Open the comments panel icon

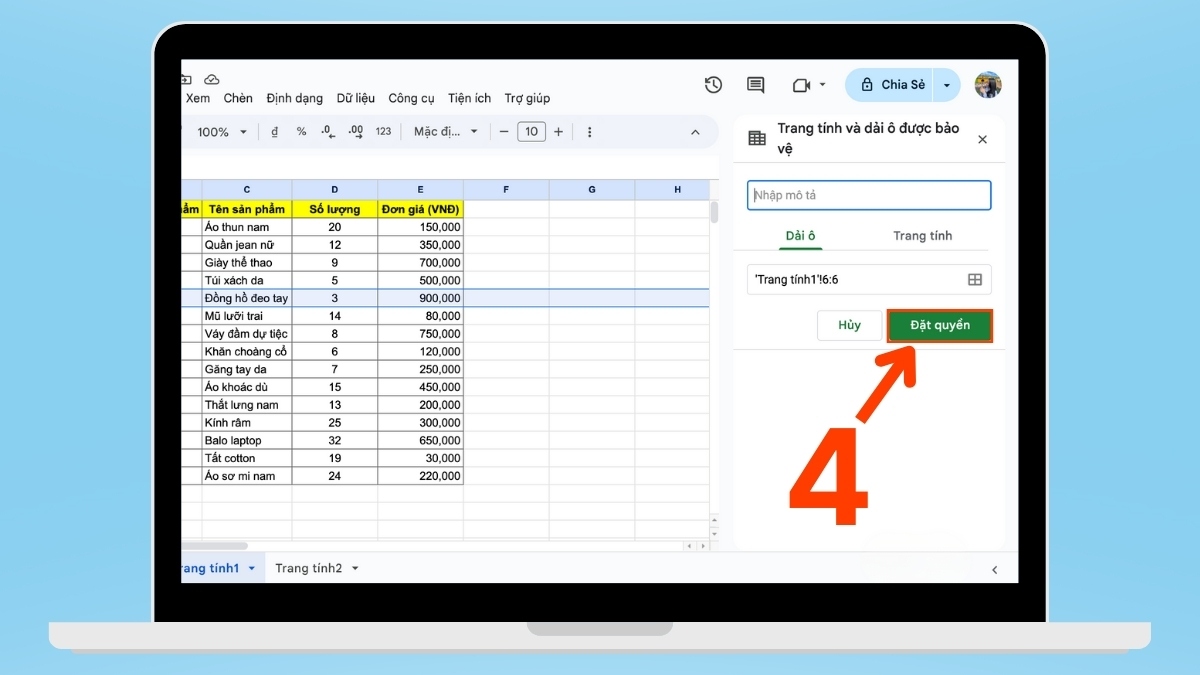[756, 85]
